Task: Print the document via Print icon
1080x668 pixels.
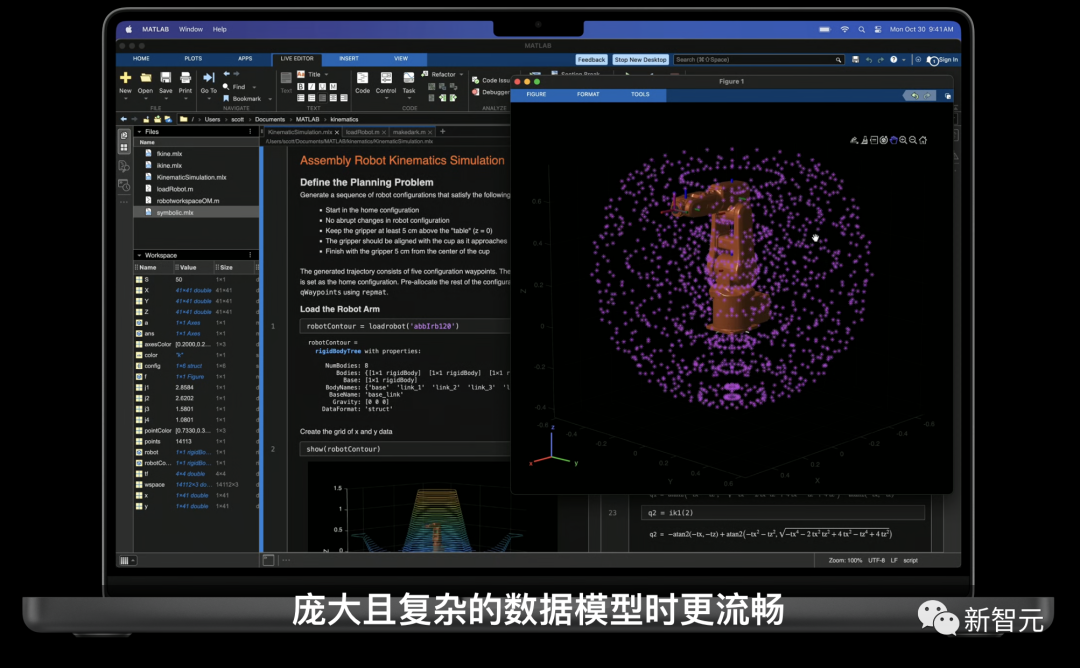Action: click(x=185, y=78)
